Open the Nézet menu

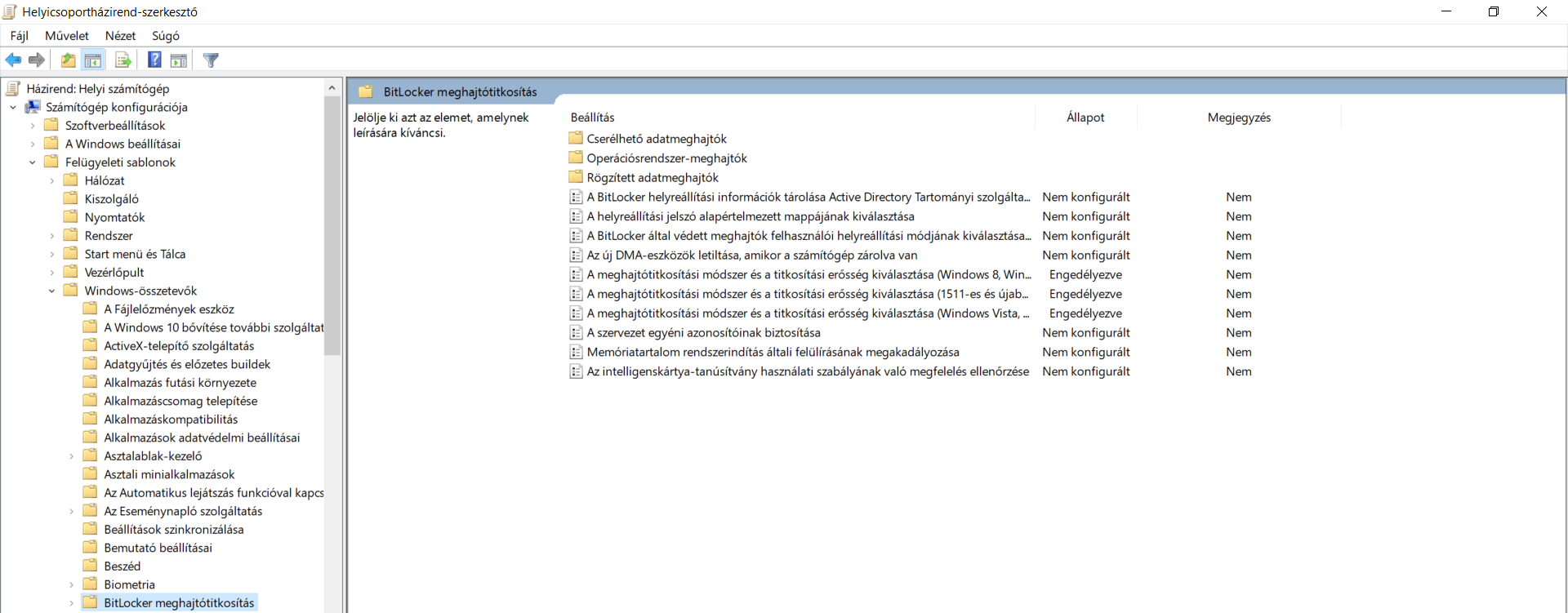[120, 35]
